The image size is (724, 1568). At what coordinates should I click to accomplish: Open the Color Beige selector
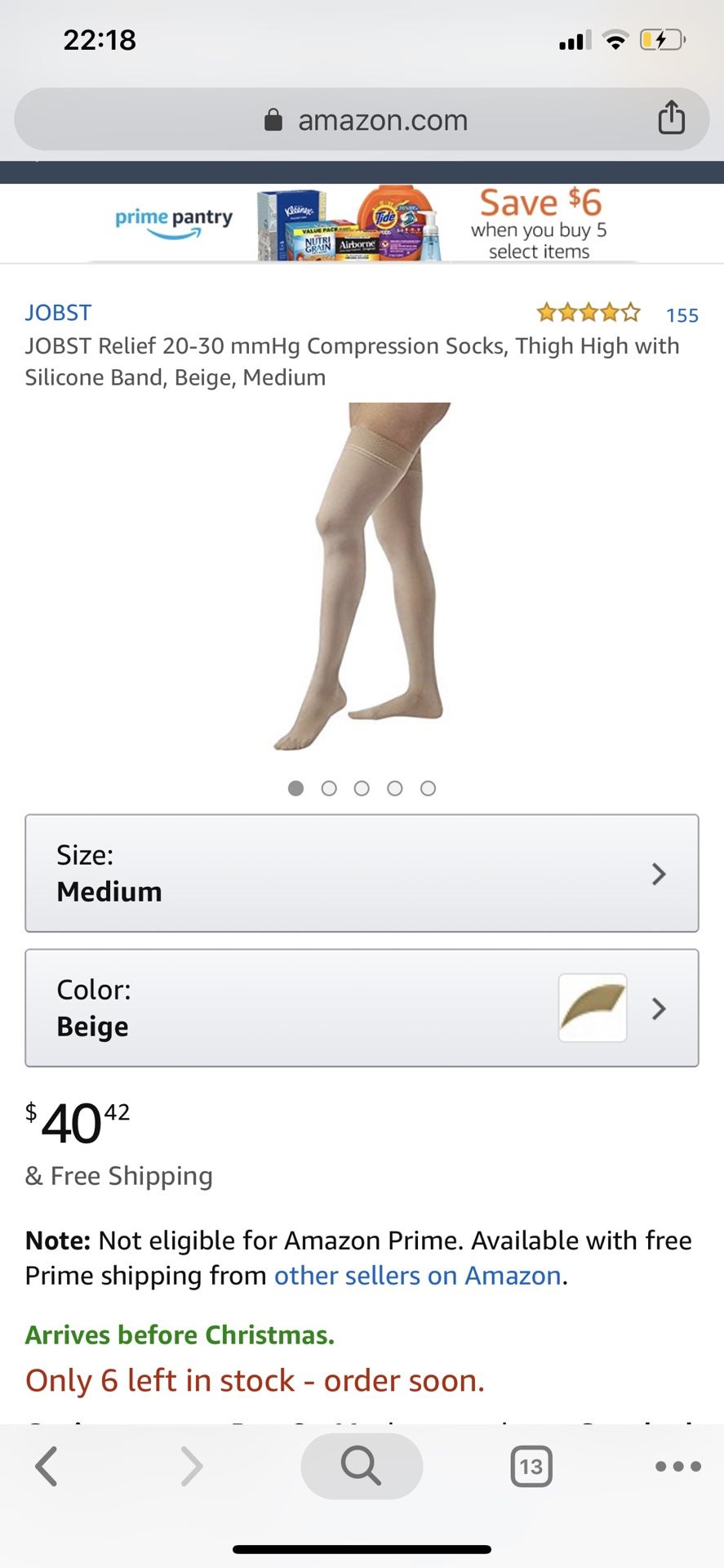(x=362, y=1008)
